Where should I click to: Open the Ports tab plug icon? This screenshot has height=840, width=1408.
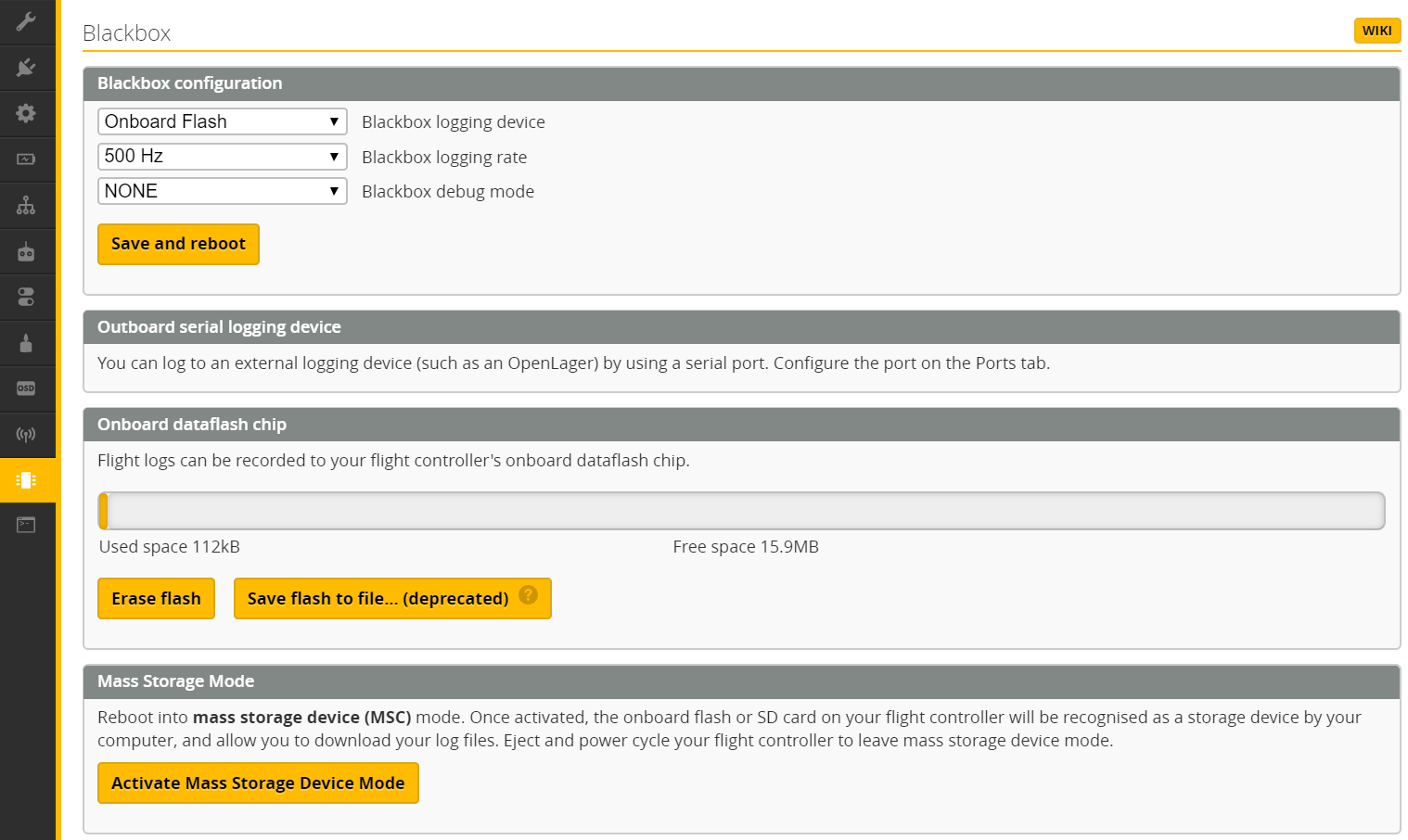click(26, 67)
